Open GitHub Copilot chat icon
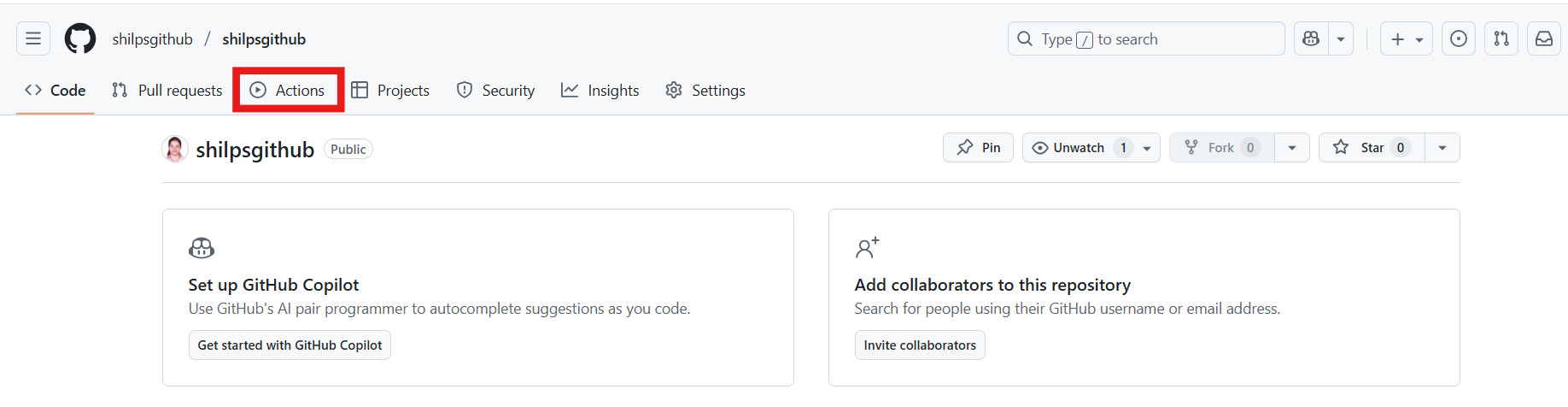The height and width of the screenshot is (407, 1568). [1311, 38]
